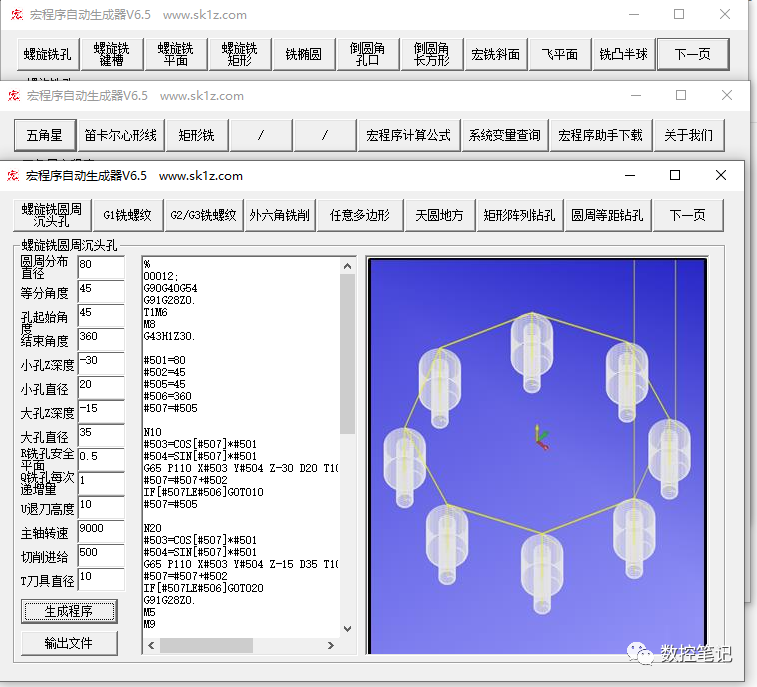
Task: Open 系统变量查询 in the middle window
Action: click(505, 135)
